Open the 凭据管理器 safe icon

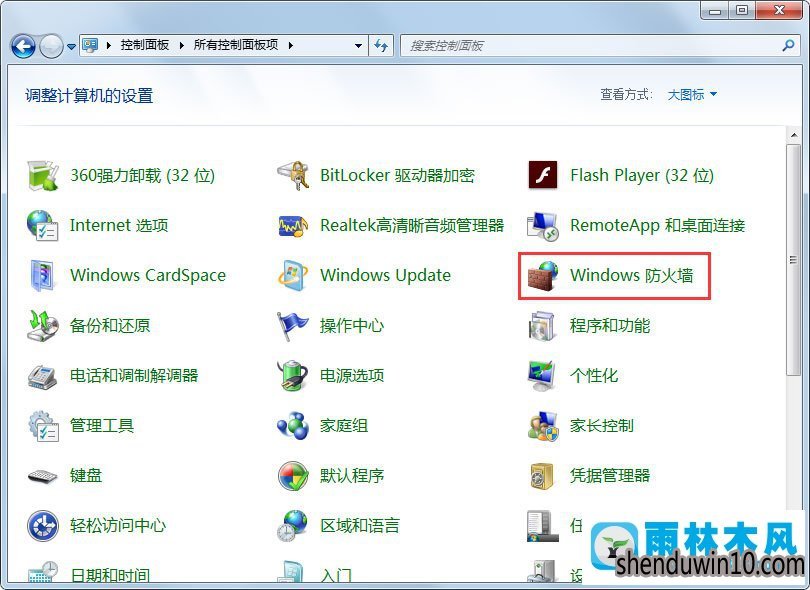point(542,476)
